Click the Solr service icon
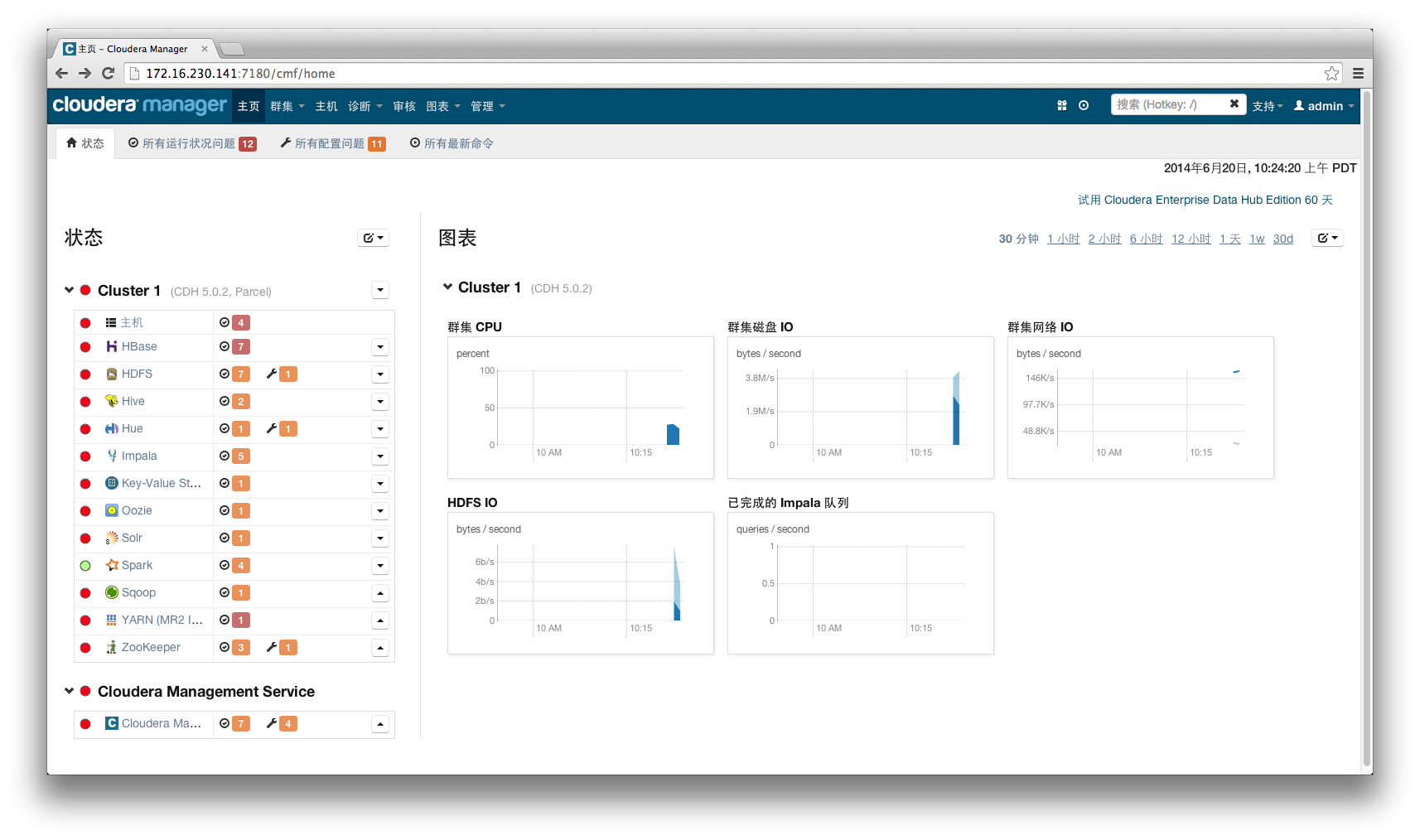The image size is (1420, 840). tap(111, 538)
